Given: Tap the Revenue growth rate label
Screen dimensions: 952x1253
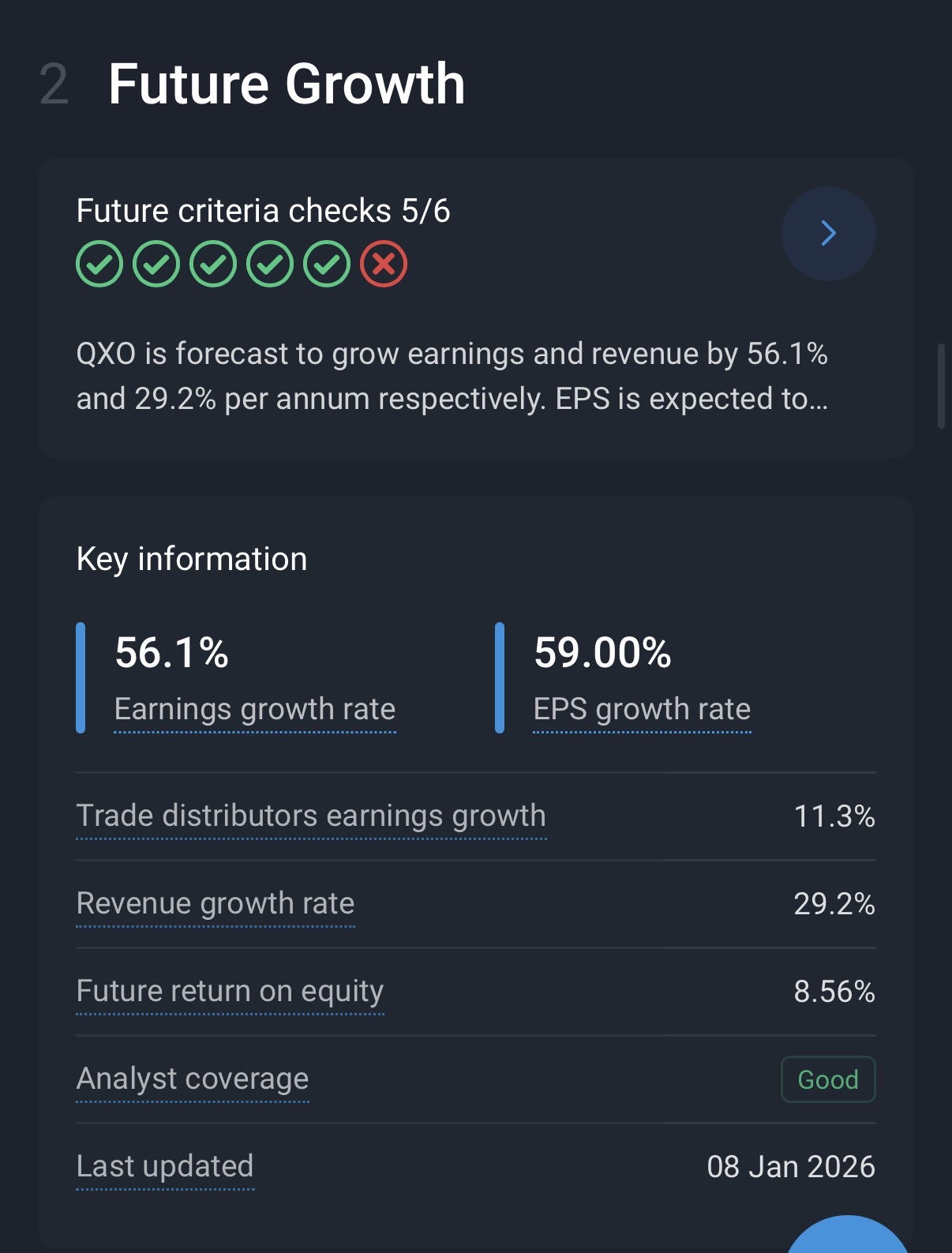Looking at the screenshot, I should pyautogui.click(x=216, y=903).
